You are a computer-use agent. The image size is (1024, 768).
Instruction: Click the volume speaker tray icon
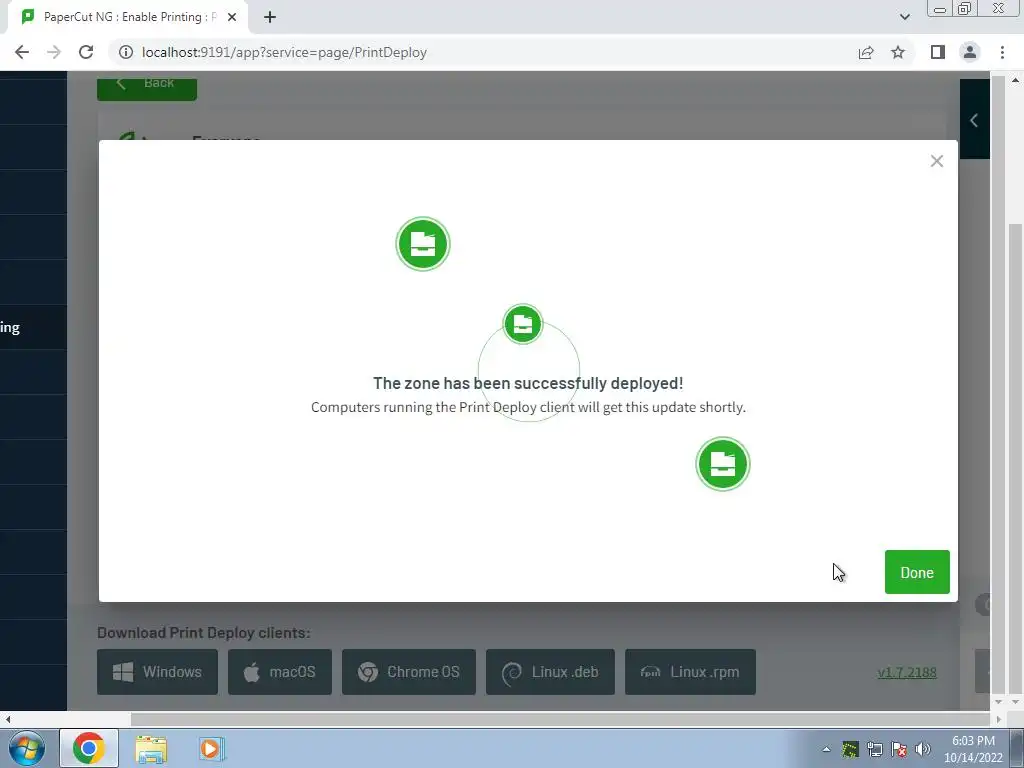pos(923,749)
